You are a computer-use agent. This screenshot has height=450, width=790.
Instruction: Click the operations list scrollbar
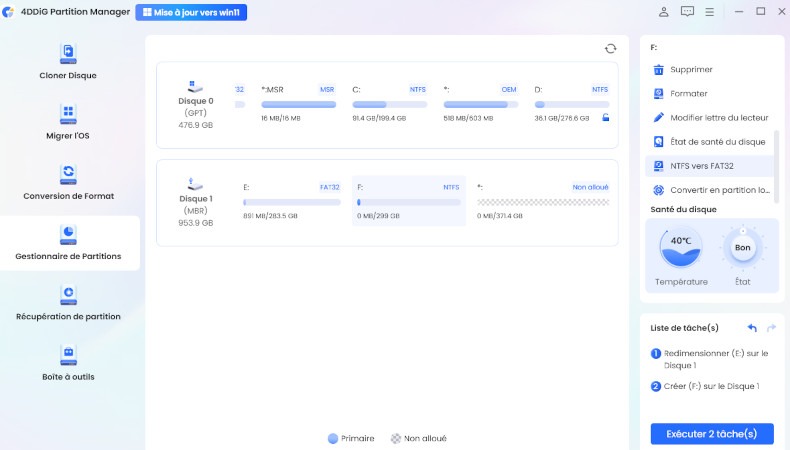click(x=776, y=165)
